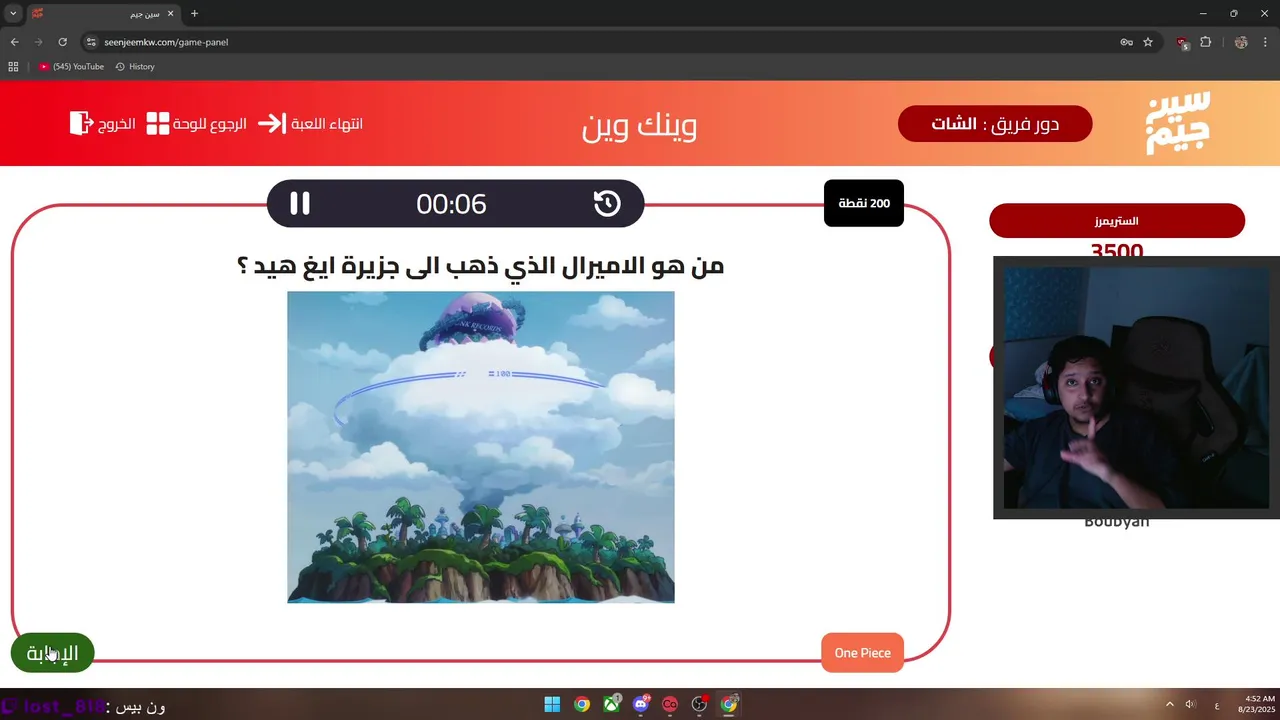The height and width of the screenshot is (720, 1280).
Task: Click the 00:06 timer readout
Action: click(x=451, y=204)
